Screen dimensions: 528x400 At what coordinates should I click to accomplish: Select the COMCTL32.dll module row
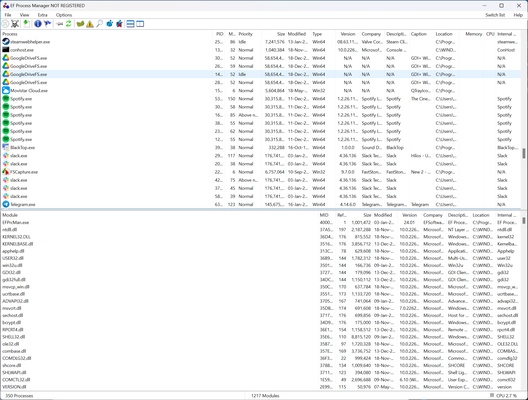pyautogui.click(x=260, y=379)
